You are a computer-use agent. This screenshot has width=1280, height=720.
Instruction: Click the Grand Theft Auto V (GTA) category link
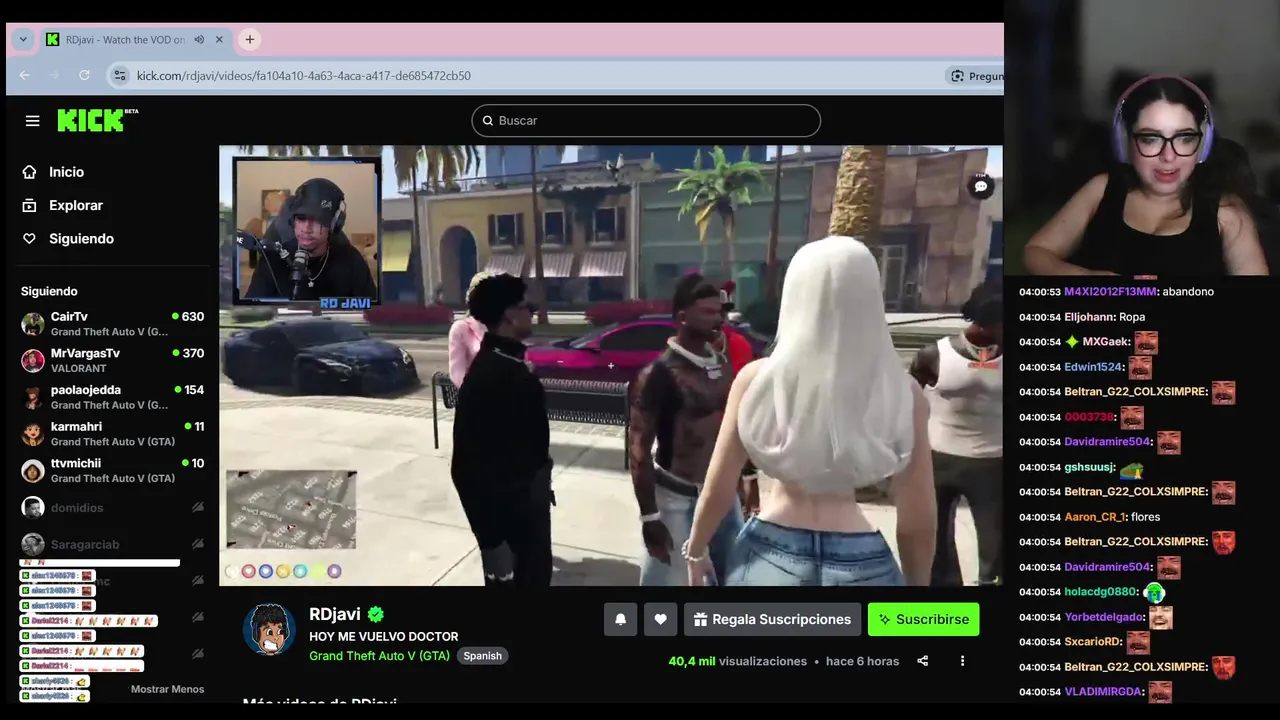tap(379, 656)
